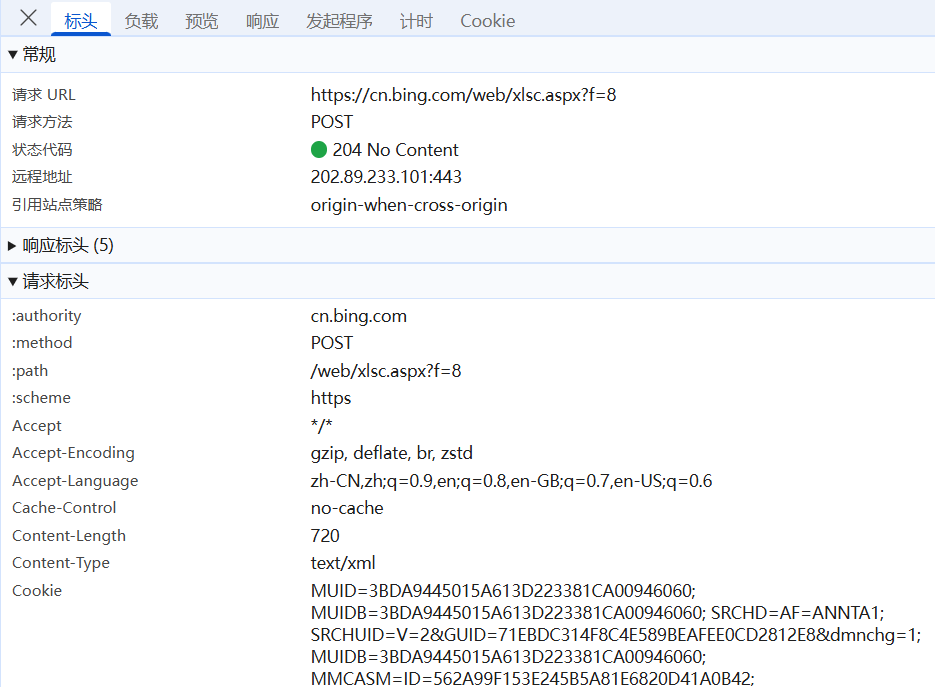This screenshot has width=935, height=687.
Task: Select the https scheme value
Action: 331,398
